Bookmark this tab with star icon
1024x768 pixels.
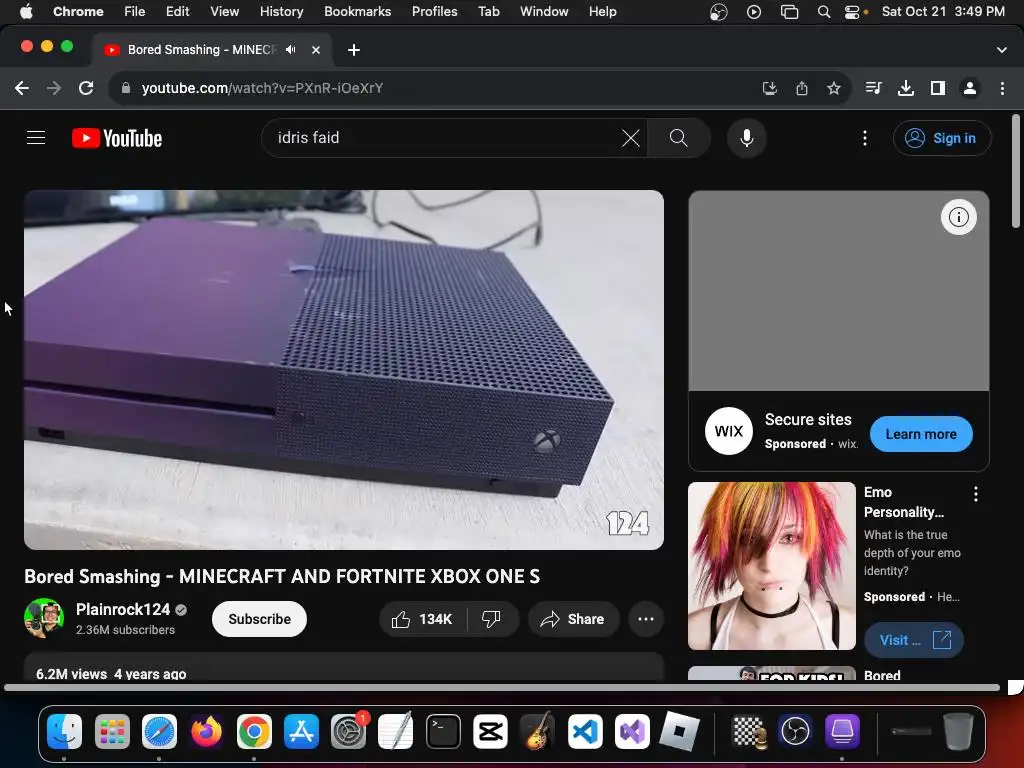(833, 88)
